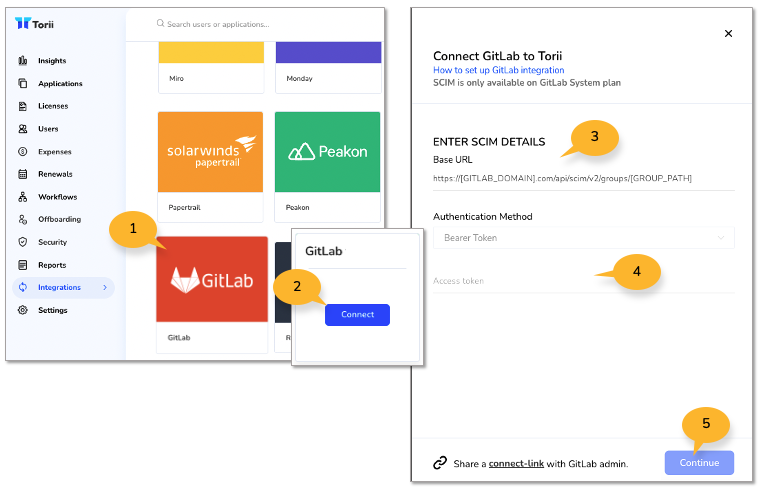Open Offboarding in the sidebar
This screenshot has height=489, width=759.
[x=60, y=219]
